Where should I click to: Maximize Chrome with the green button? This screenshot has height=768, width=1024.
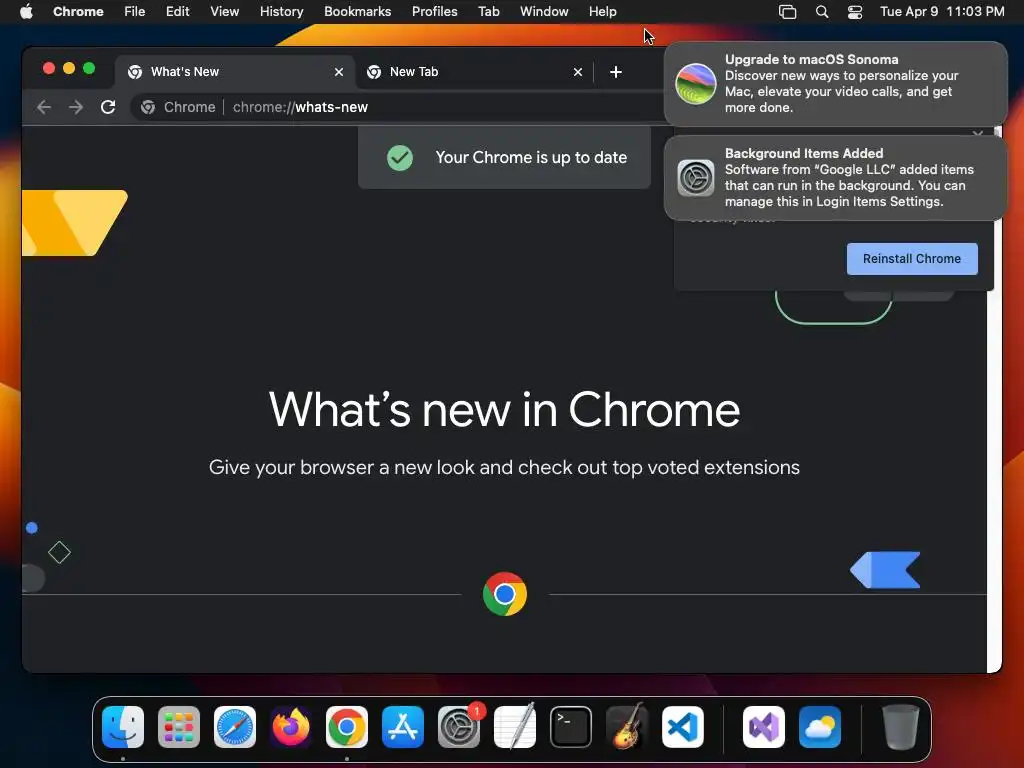(x=89, y=69)
